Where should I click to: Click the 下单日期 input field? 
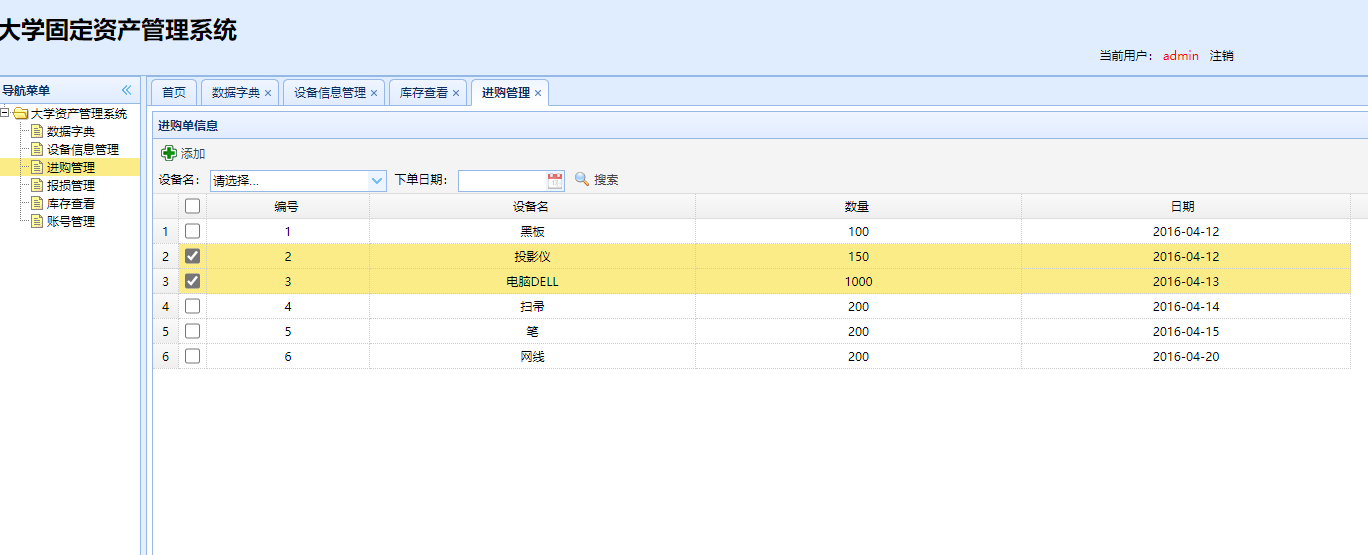pyautogui.click(x=502, y=181)
